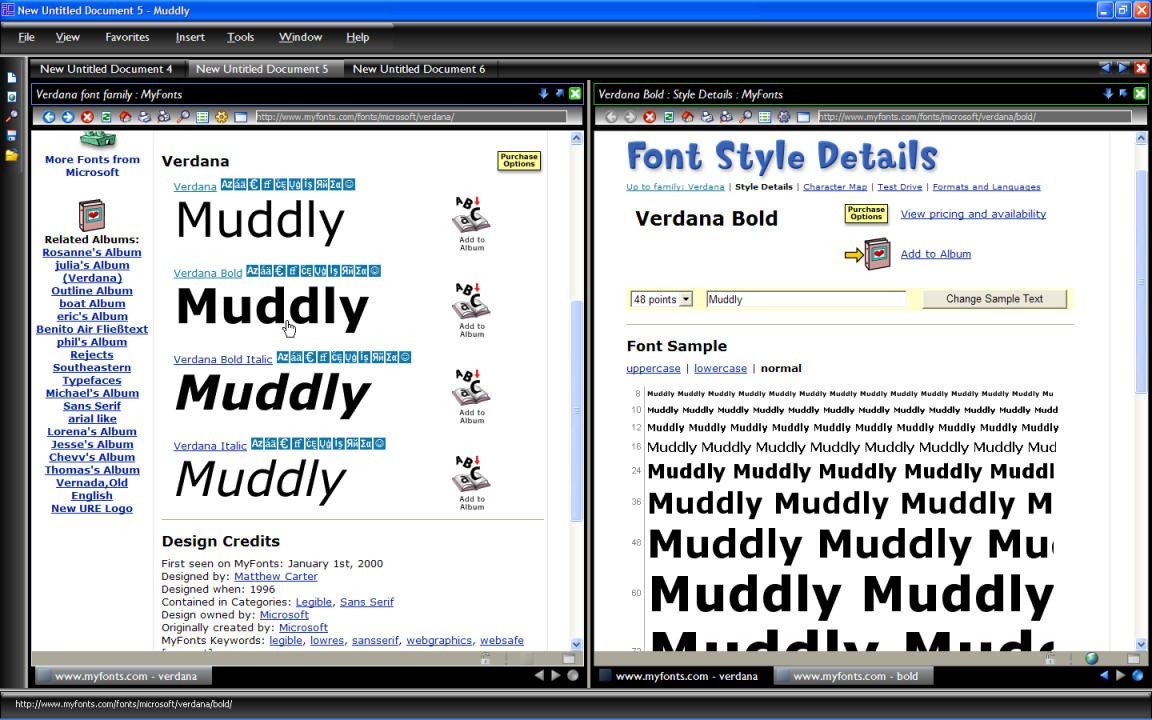This screenshot has width=1152, height=720.
Task: Click the magnifier search icon in the left sidebar
Action: coord(11,116)
